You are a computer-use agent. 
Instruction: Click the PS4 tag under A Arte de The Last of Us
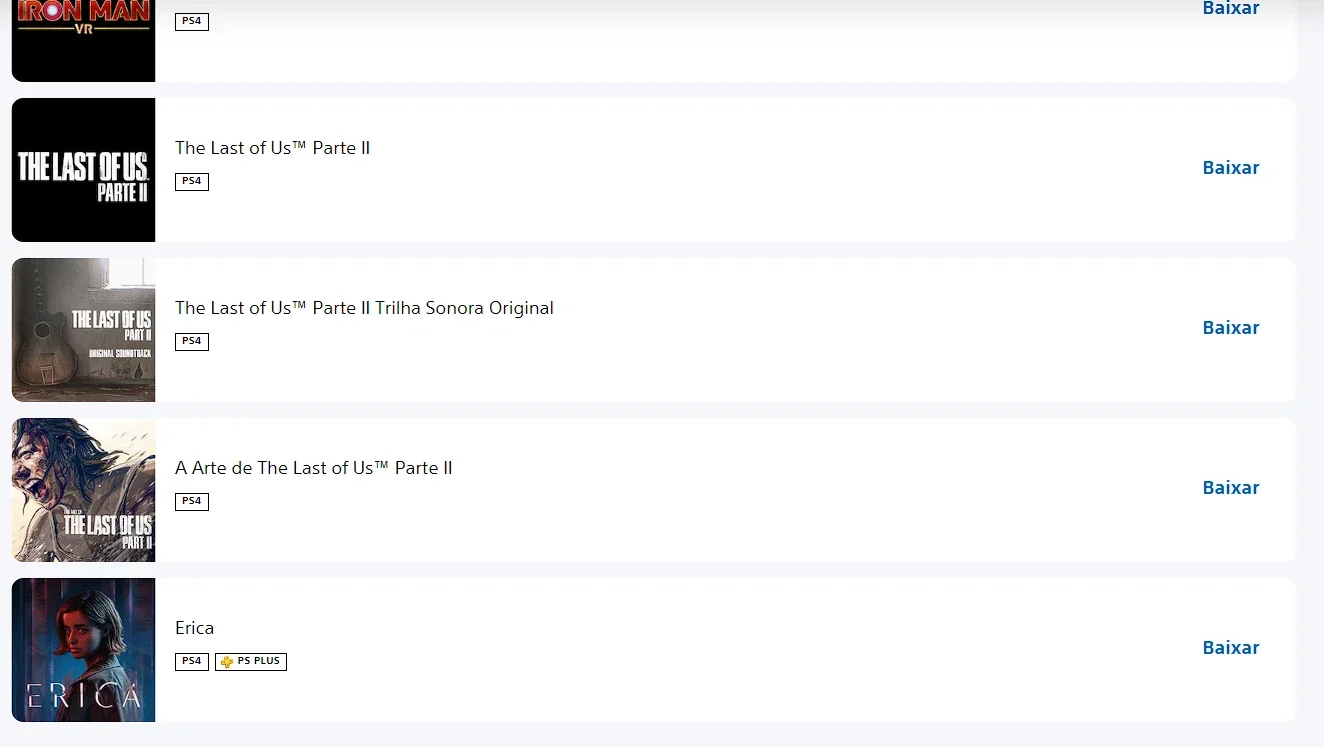[192, 501]
